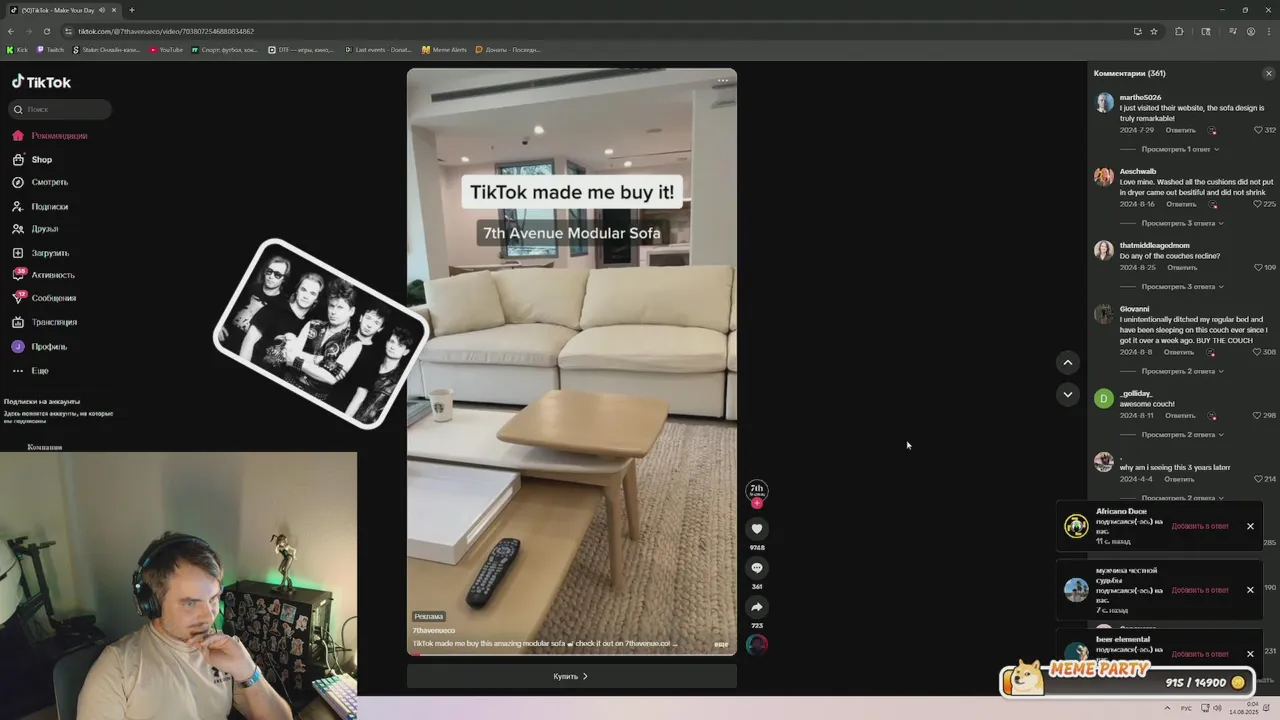
Task: Like the 'why am i seeing this' comment
Action: click(1259, 479)
